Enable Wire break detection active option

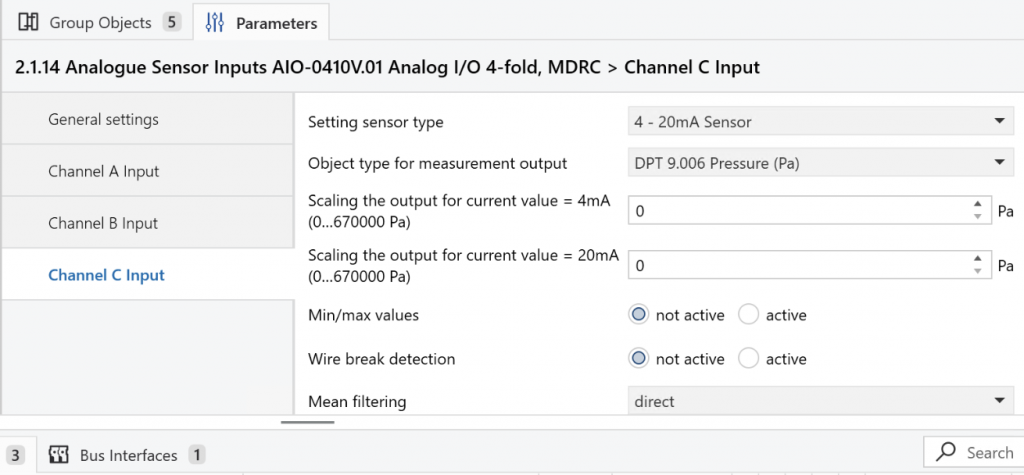pos(749,359)
